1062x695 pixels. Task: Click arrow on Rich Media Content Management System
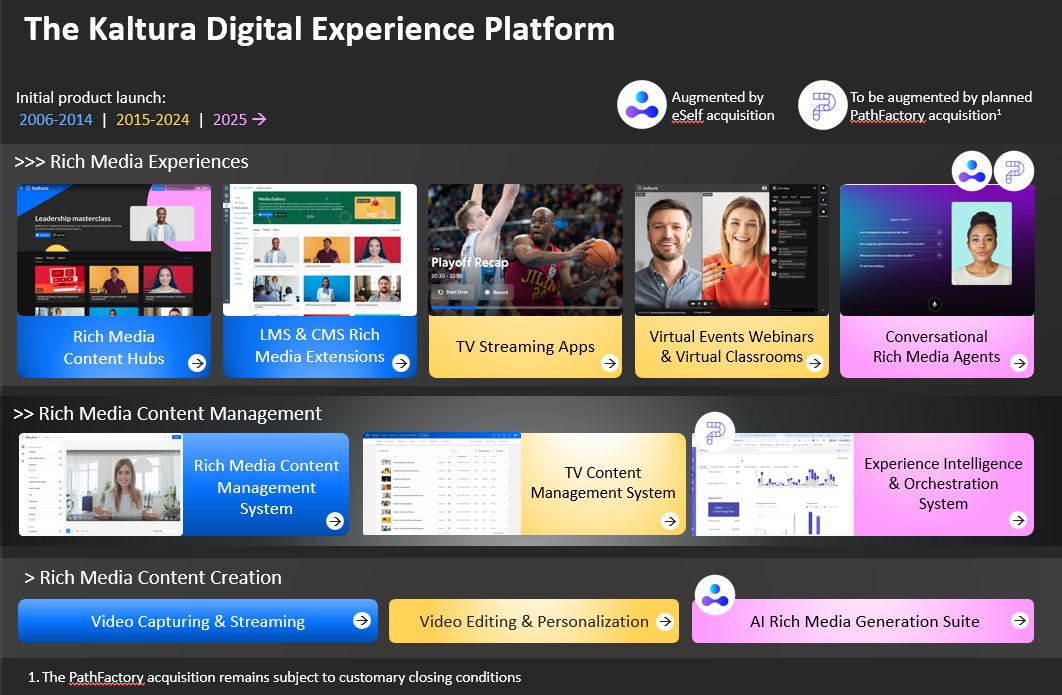click(334, 520)
